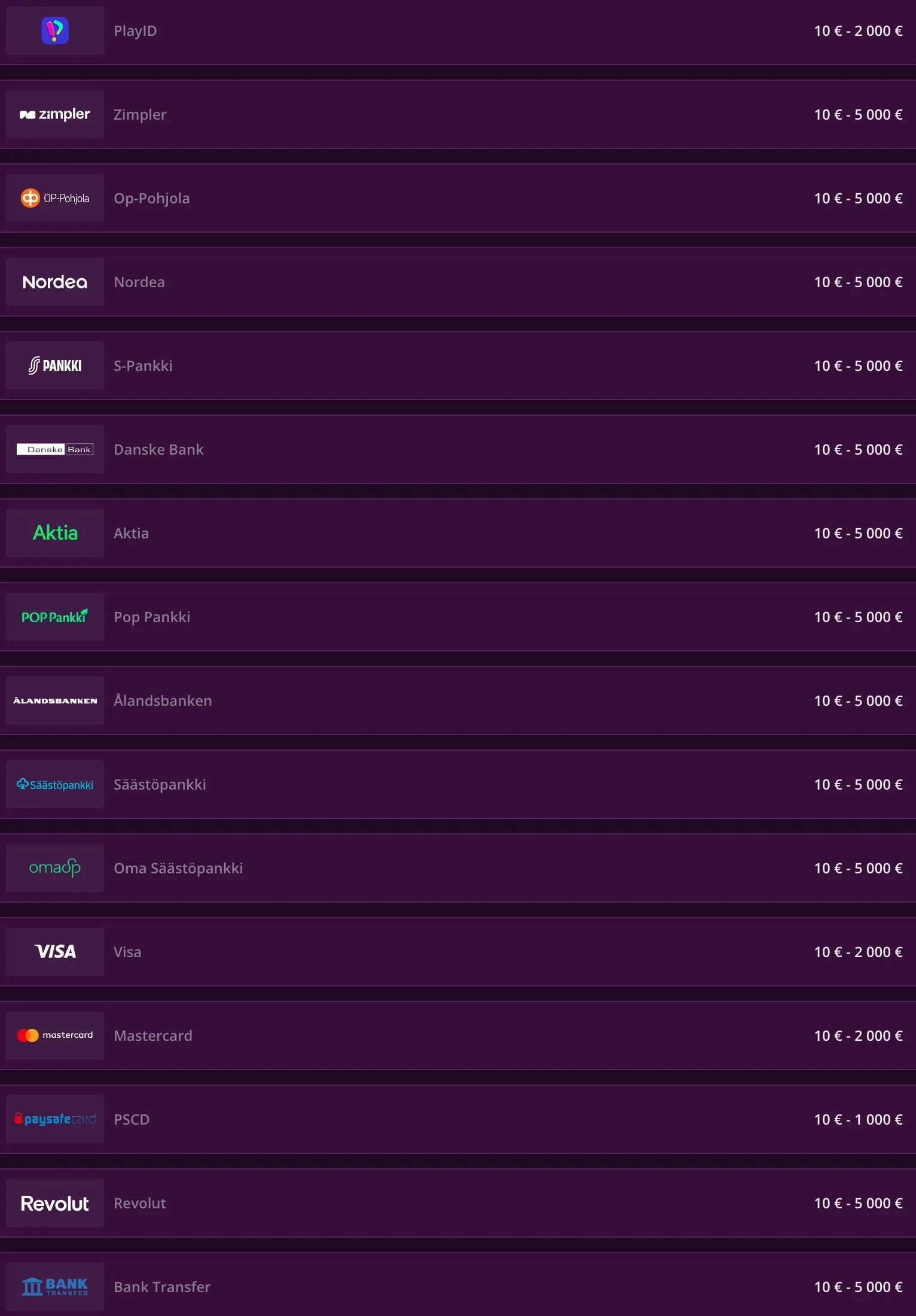Select the Danske Bank logo
The width and height of the screenshot is (916, 1316).
click(x=55, y=449)
